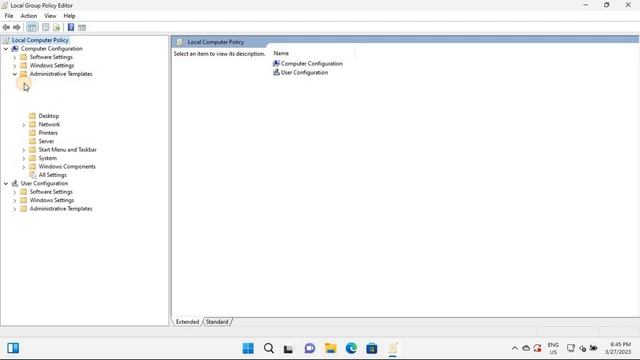Expand the Windows Components folder chevron
The width and height of the screenshot is (640, 360).
click(24, 167)
